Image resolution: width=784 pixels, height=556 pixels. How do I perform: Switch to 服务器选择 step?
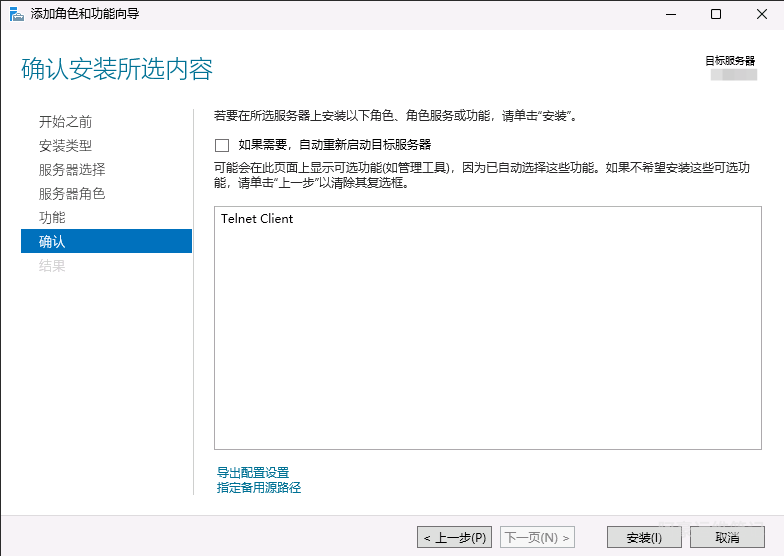pos(72,170)
